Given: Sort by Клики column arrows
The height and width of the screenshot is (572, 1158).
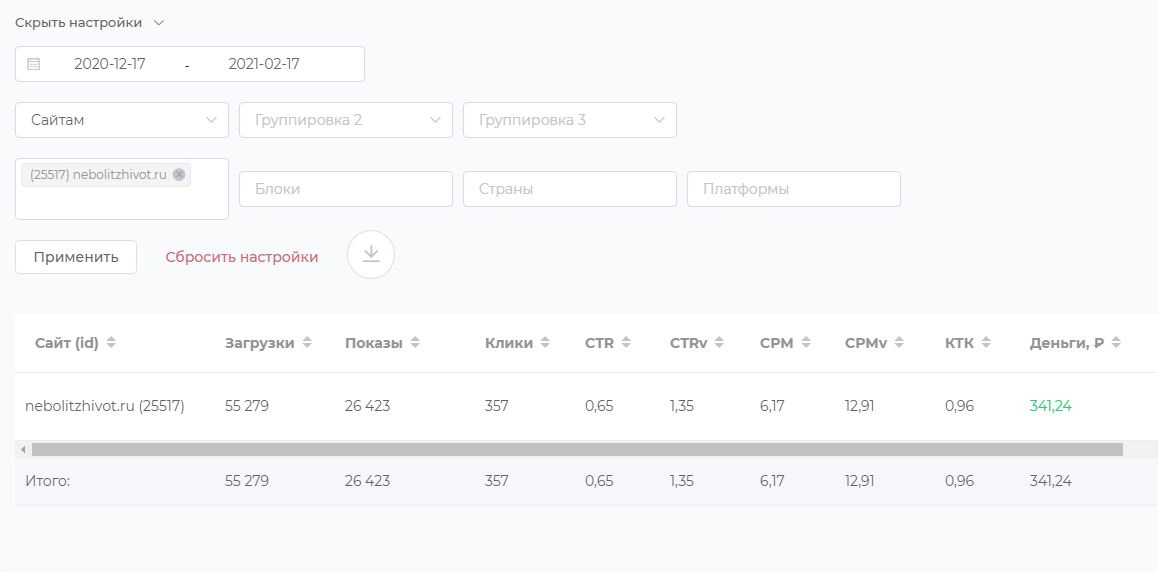Looking at the screenshot, I should click(545, 343).
